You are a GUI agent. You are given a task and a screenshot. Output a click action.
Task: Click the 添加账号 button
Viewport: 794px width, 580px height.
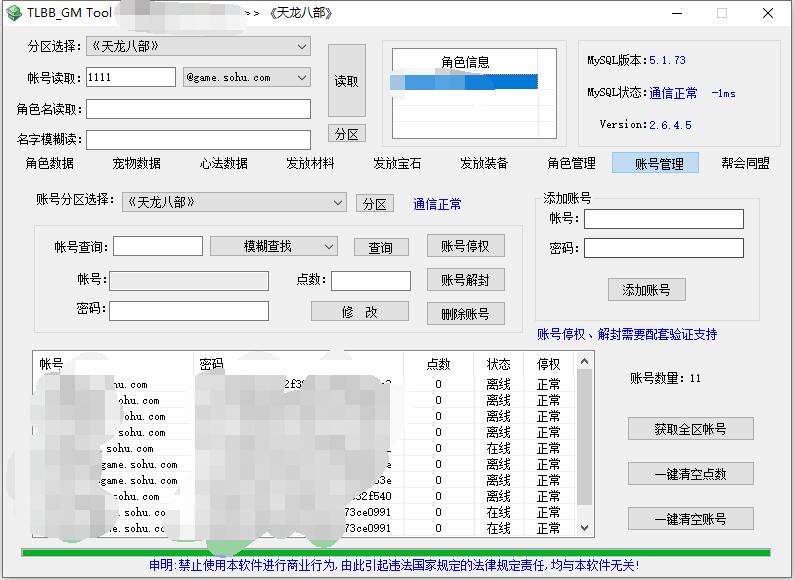coord(646,290)
